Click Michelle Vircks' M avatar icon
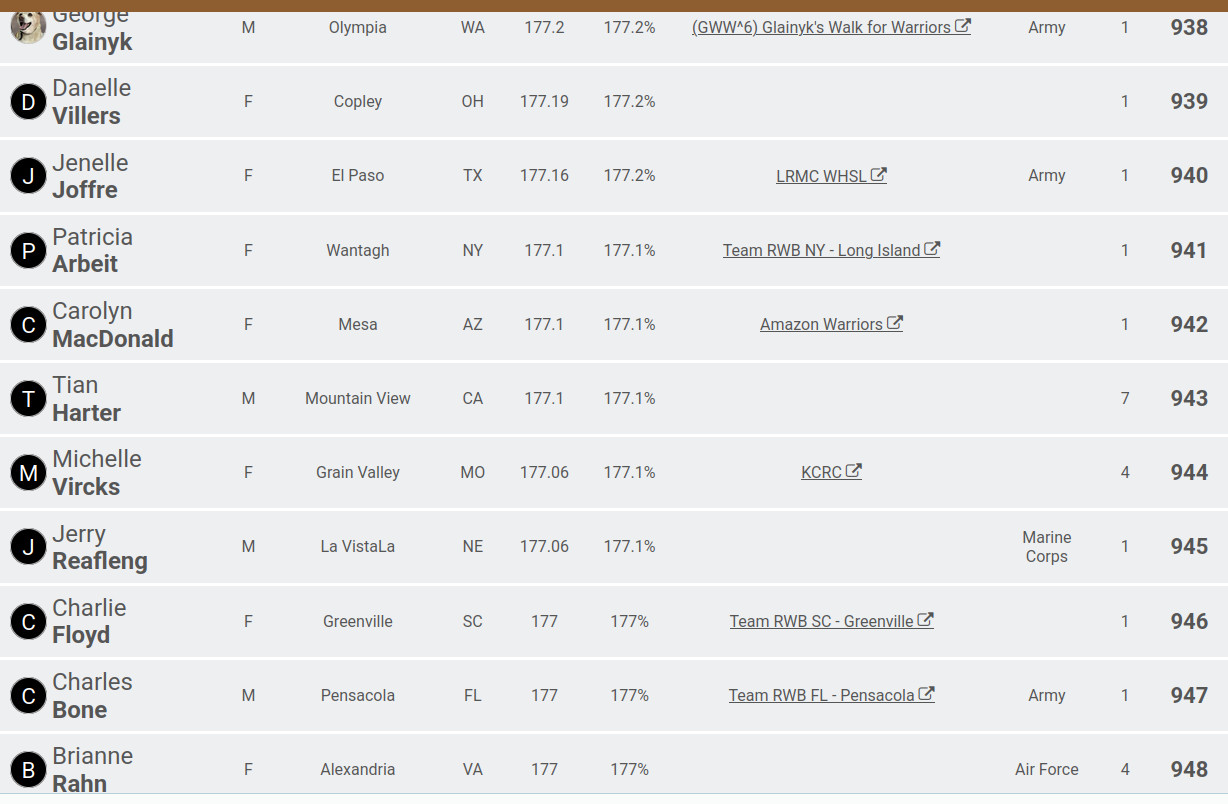 click(28, 473)
